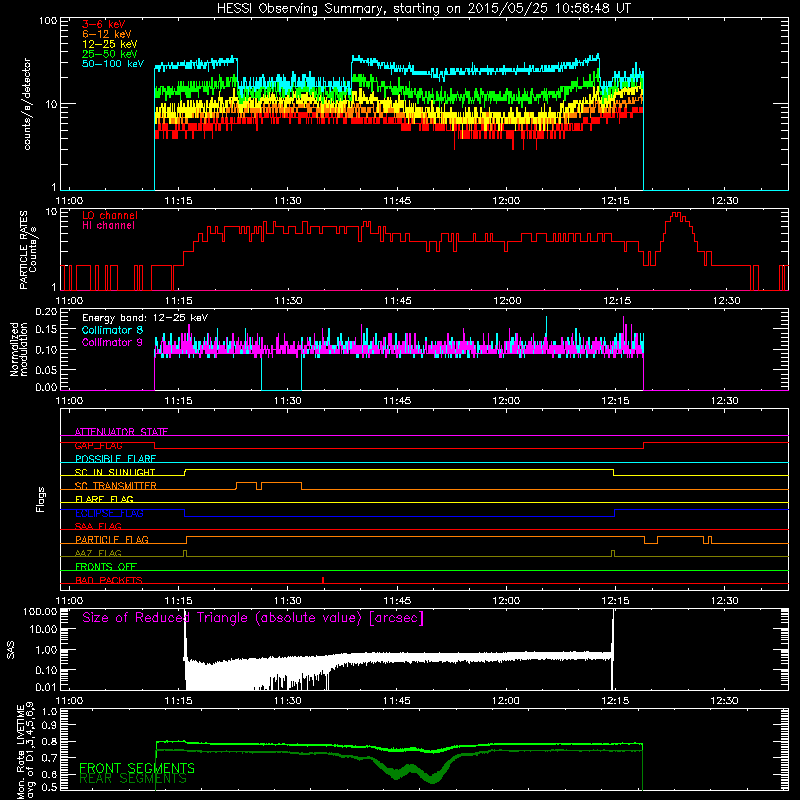Select the 25-50 keV legend label
The width and height of the screenshot is (800, 800).
(109, 54)
